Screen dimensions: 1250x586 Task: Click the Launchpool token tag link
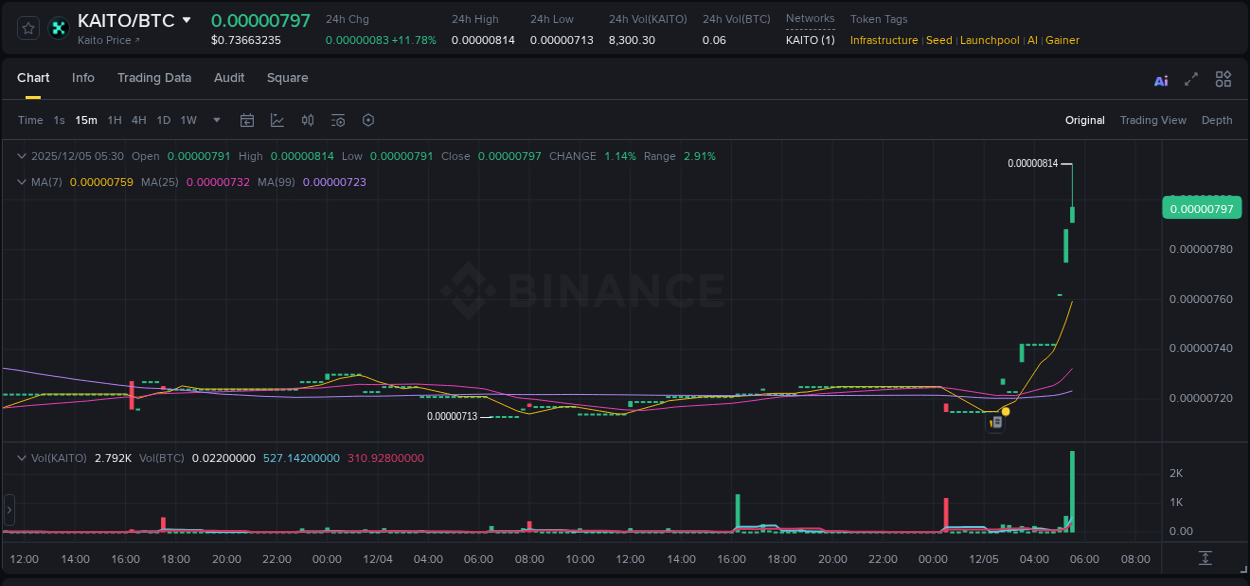pos(989,40)
